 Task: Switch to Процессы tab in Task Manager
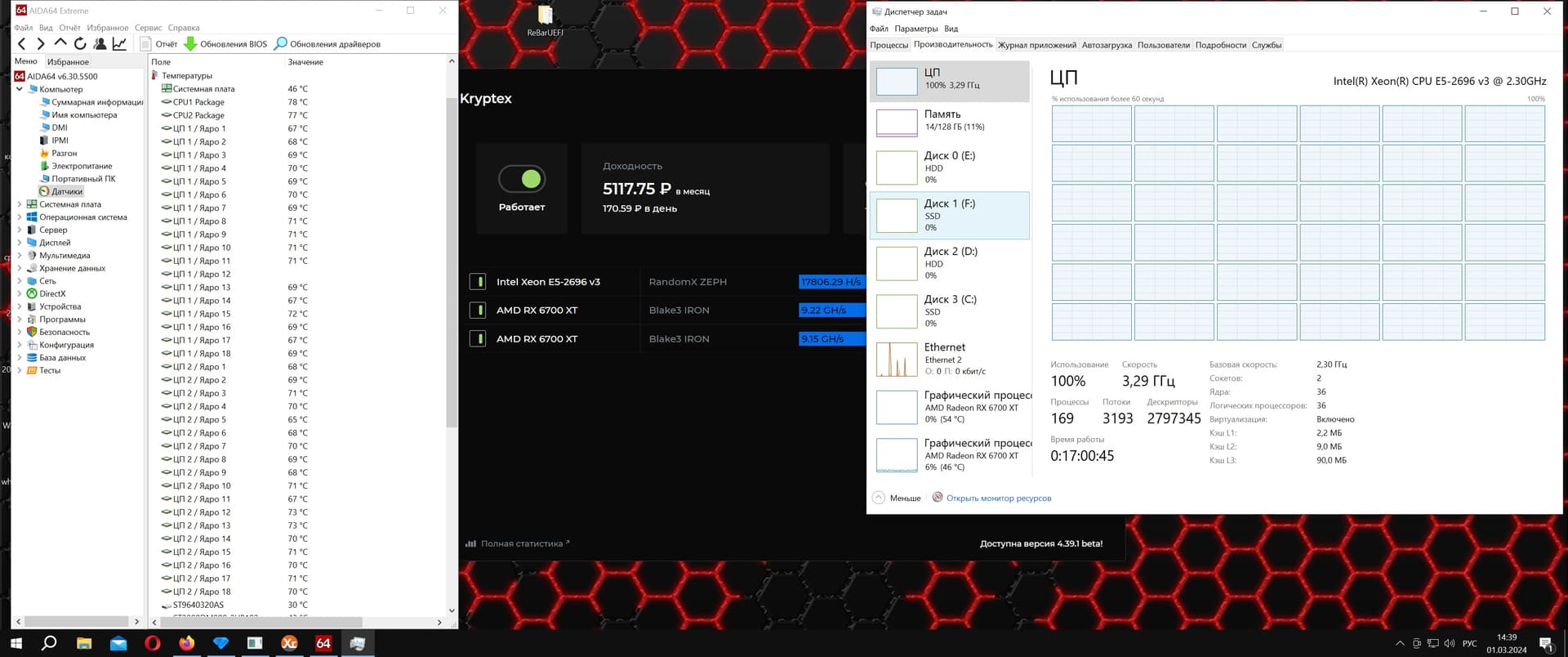pyautogui.click(x=889, y=45)
